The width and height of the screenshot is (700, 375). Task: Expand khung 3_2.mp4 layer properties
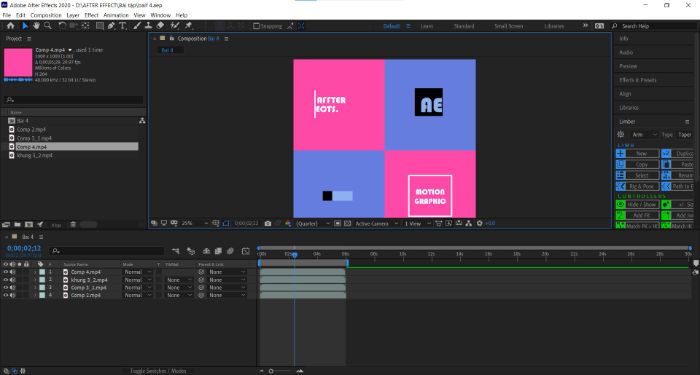(x=35, y=280)
